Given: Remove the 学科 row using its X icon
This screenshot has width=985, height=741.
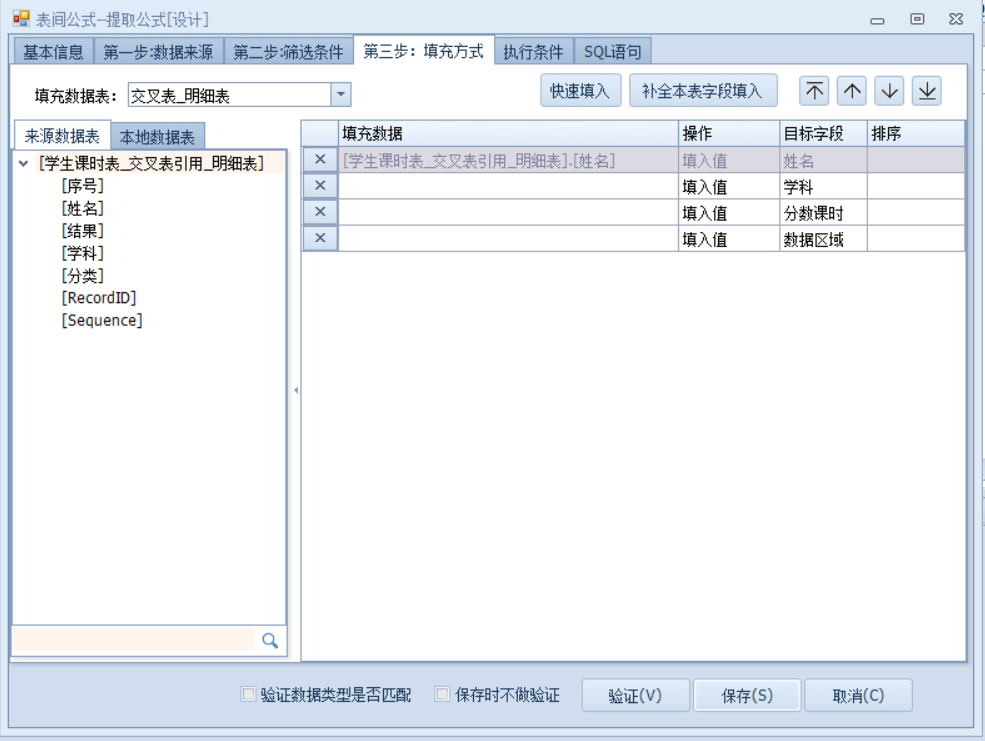Looking at the screenshot, I should tap(320, 186).
